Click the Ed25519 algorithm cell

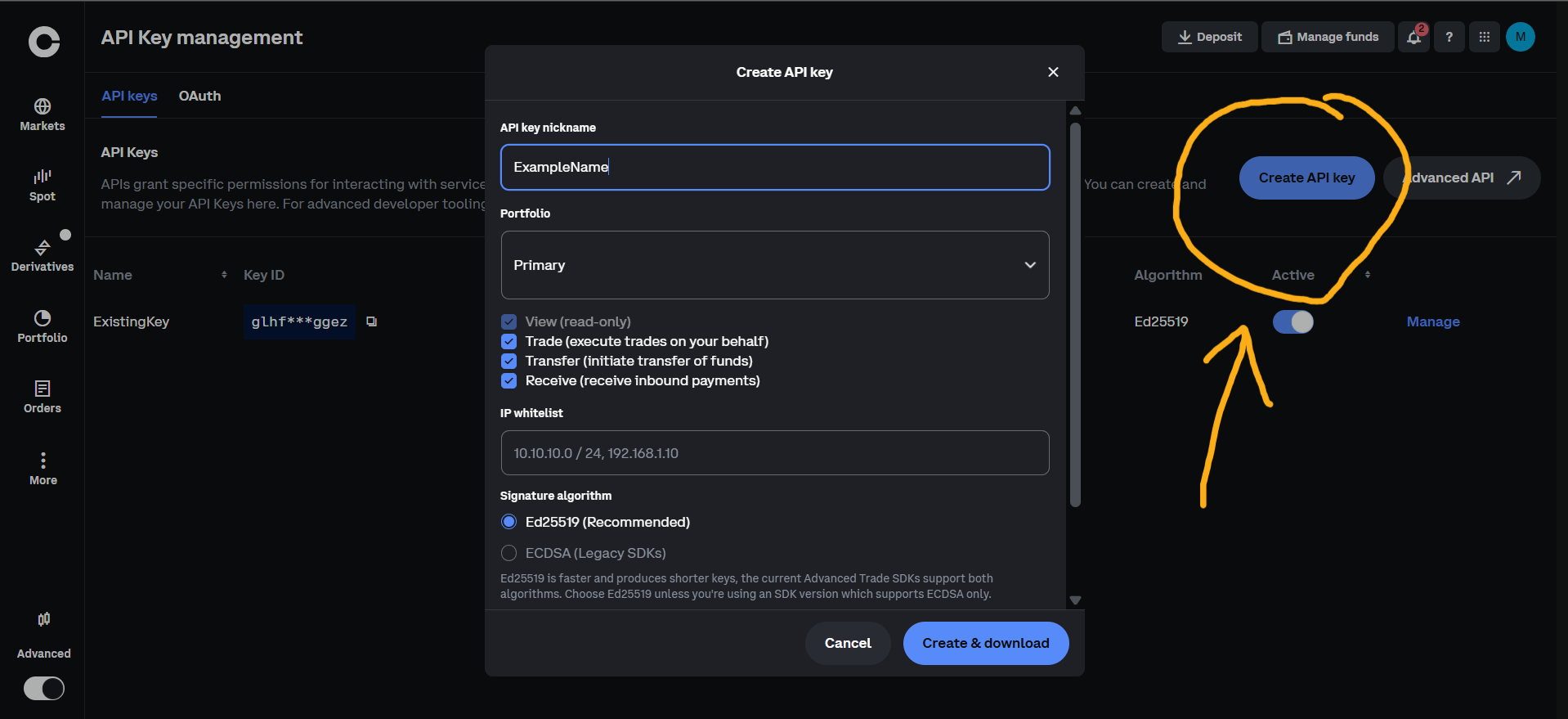[1161, 321]
